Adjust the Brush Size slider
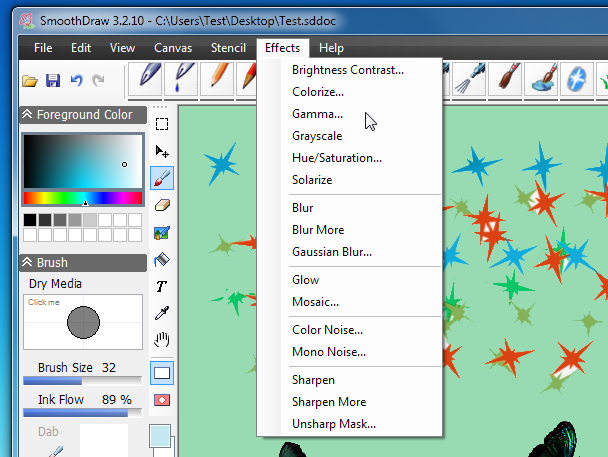The height and width of the screenshot is (457, 608). (83, 381)
